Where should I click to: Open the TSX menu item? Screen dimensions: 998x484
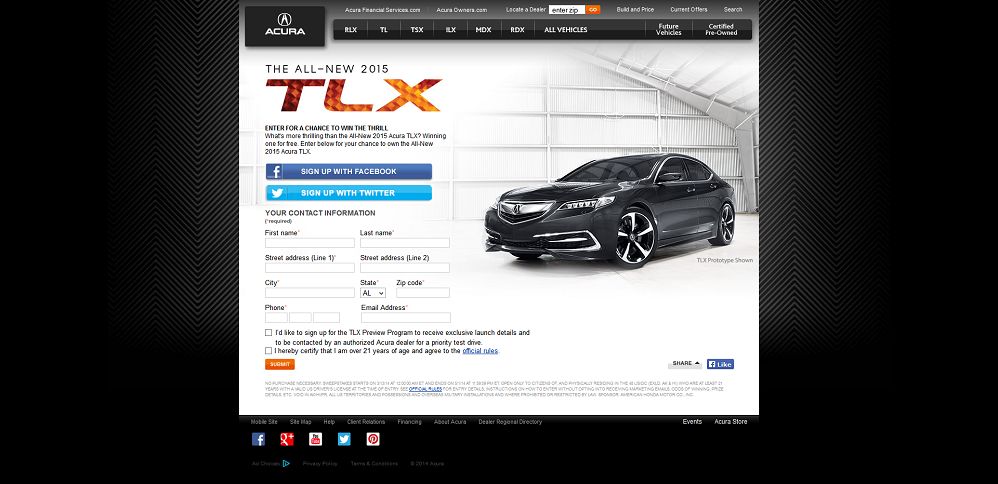point(417,30)
